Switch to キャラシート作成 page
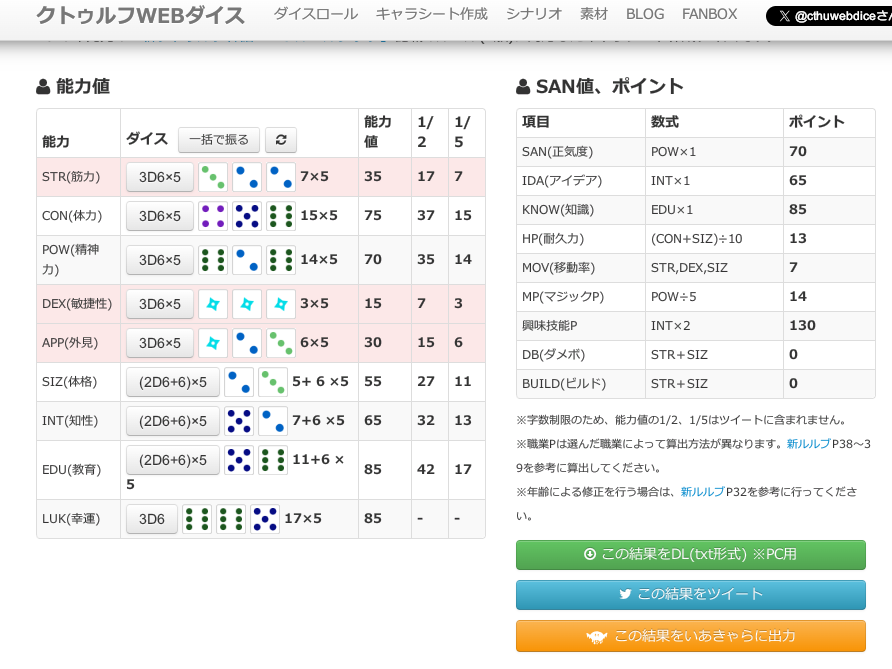Image resolution: width=892 pixels, height=669 pixels. coord(432,14)
